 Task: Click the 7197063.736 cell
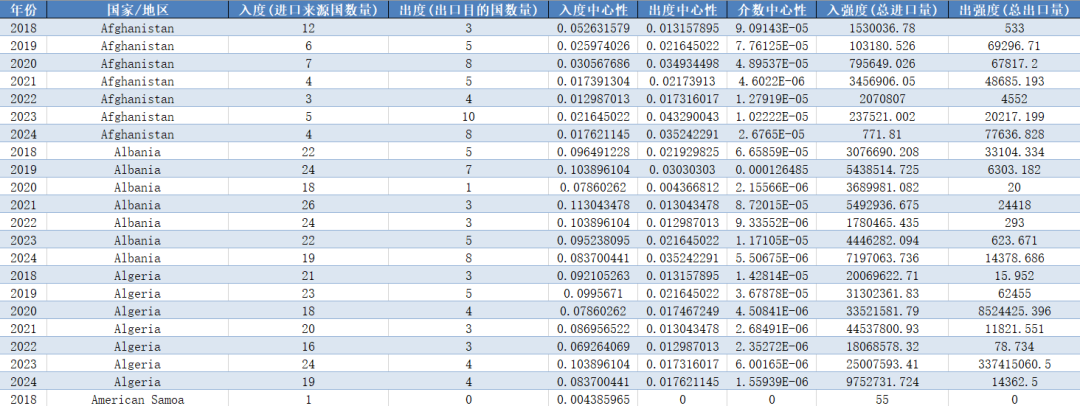tap(882, 258)
